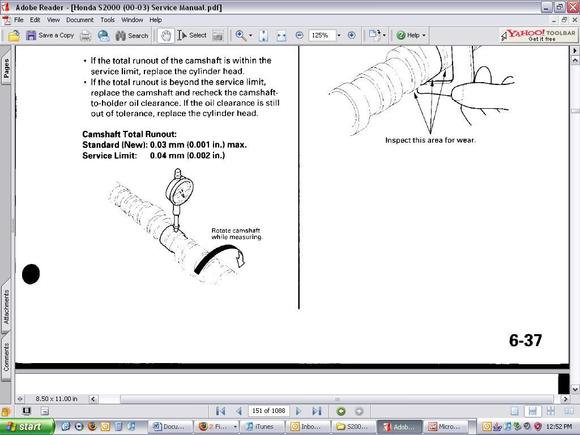Switch to Document taskbar button
The width and height of the screenshot is (580, 435).
click(171, 427)
